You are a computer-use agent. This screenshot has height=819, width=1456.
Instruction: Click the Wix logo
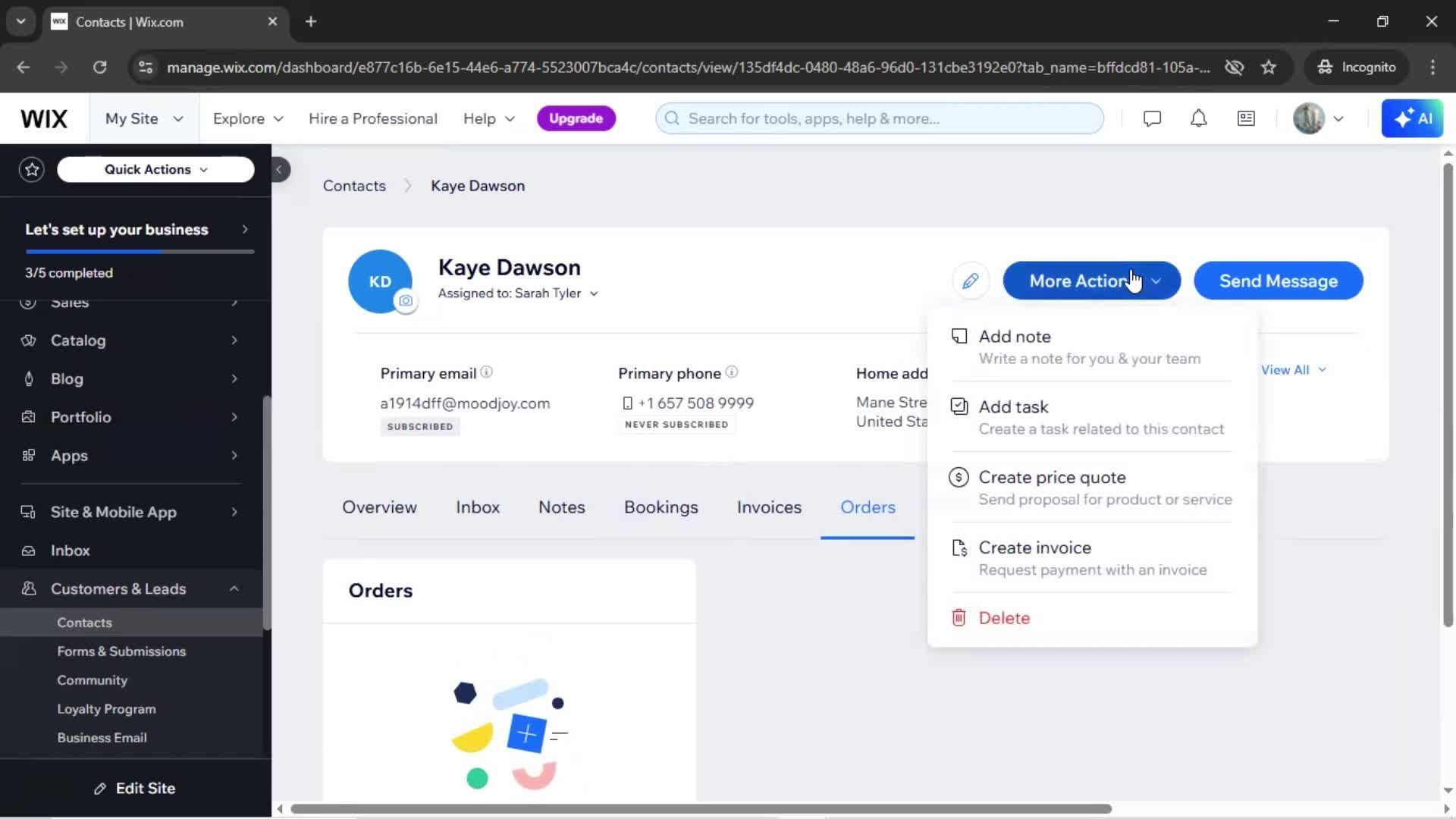[44, 119]
